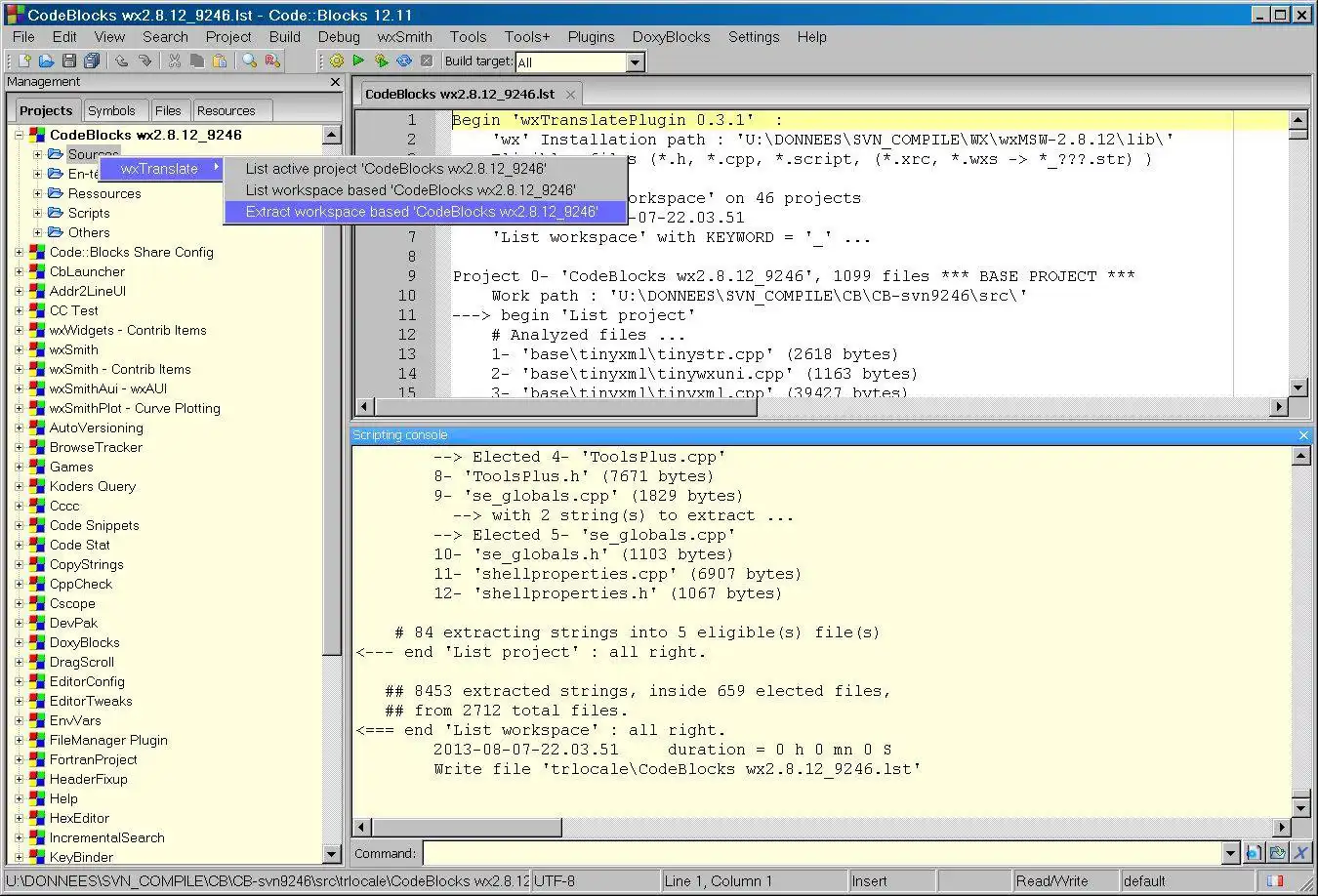
Task: Close the Management panel
Action: [x=335, y=82]
